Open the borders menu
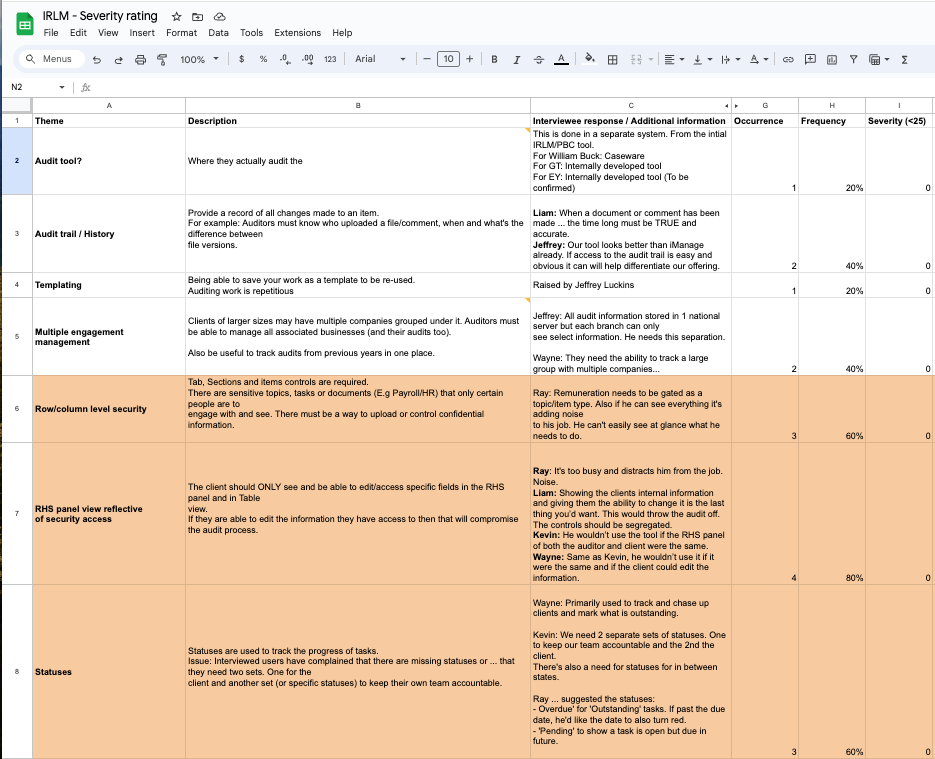This screenshot has height=759, width=935. [612, 59]
